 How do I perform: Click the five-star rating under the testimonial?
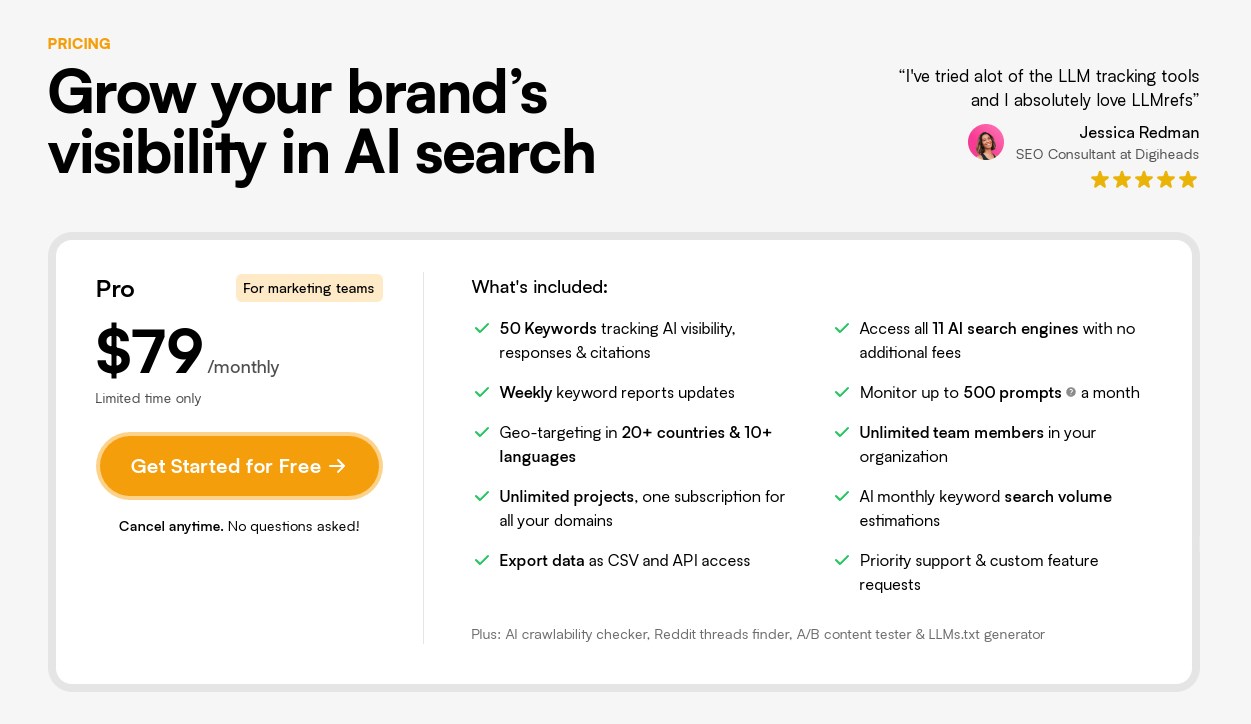pos(1143,179)
